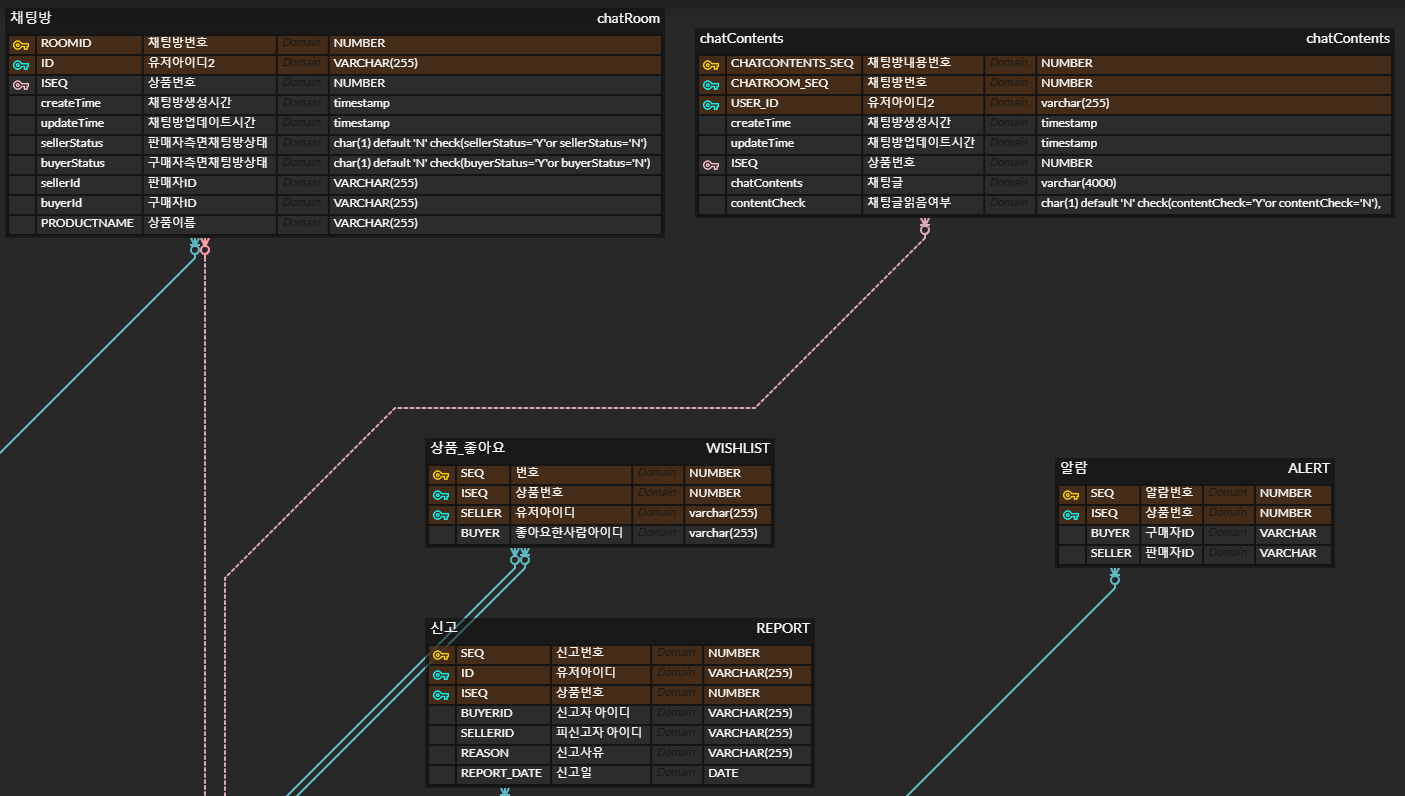This screenshot has height=796, width=1405.
Task: Click the '채팅방내용번호' logical name cell
Action: coord(923,64)
